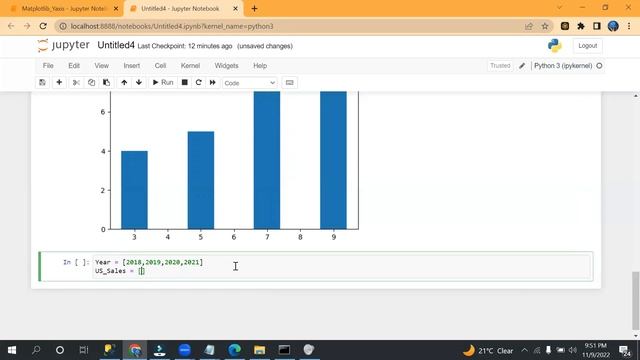Open the Widgets menu
640x360 pixels.
[226, 66]
